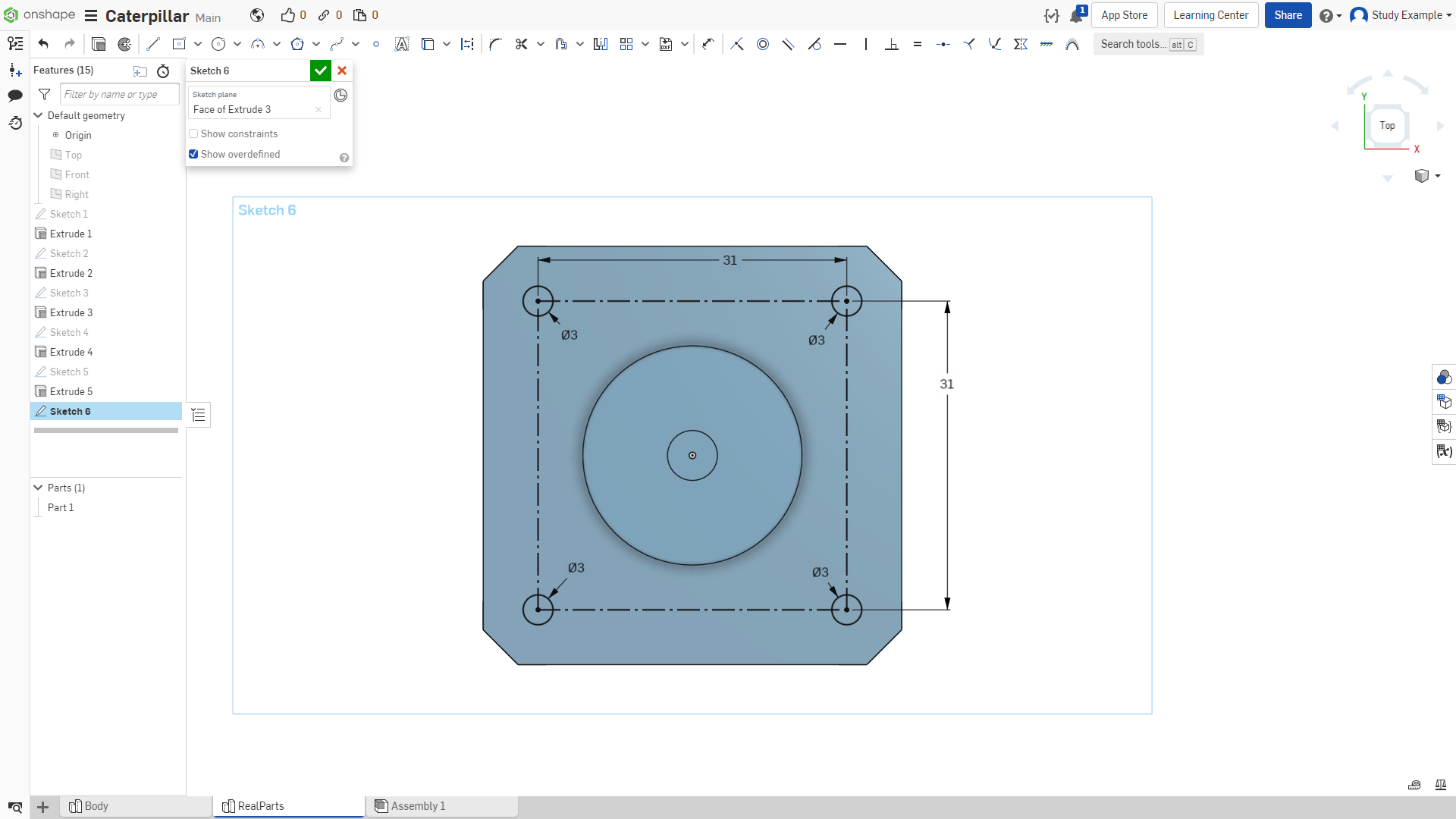1456x819 pixels.
Task: Select the Trim scissors tool
Action: (521, 44)
